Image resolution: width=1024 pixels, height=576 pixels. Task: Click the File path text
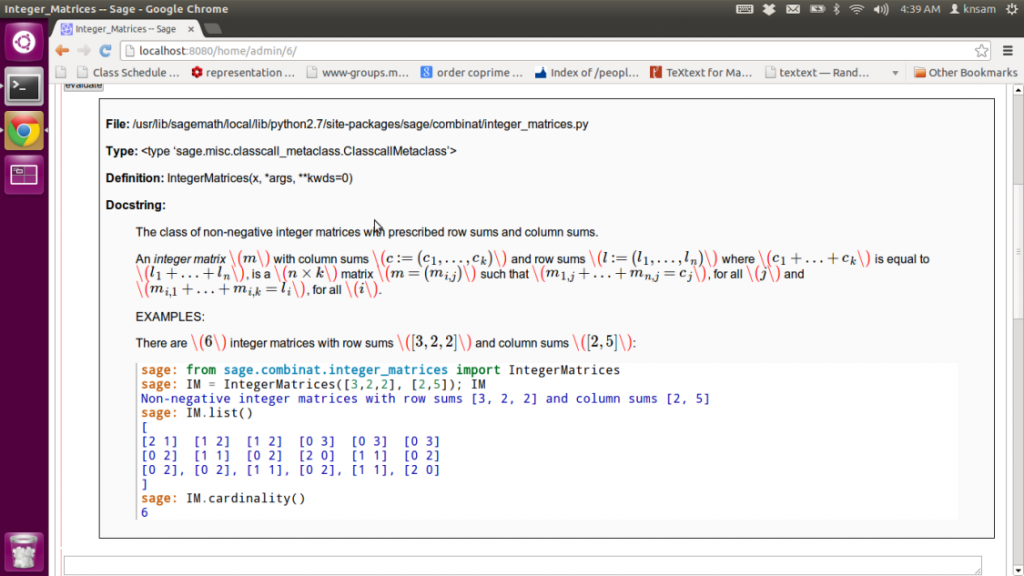pyautogui.click(x=360, y=124)
